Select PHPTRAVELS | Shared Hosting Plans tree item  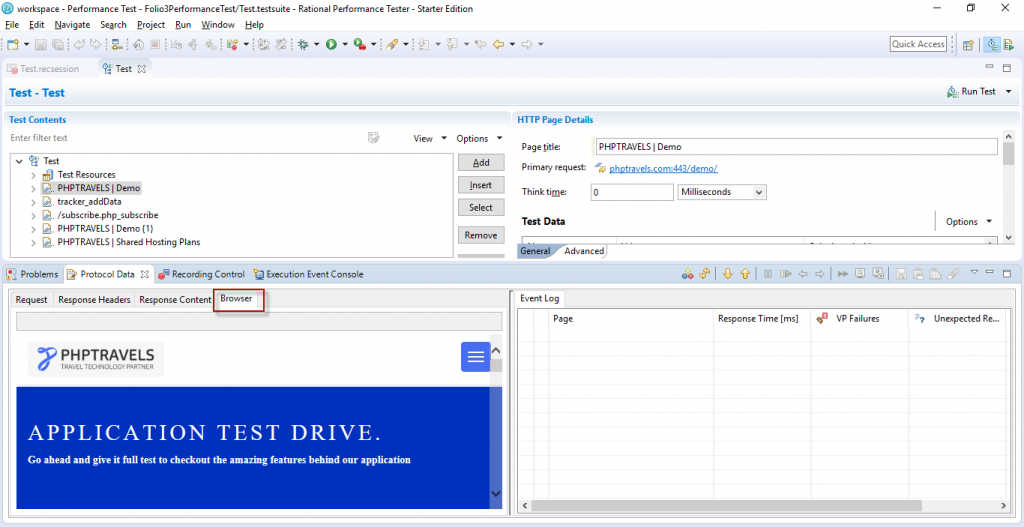(x=129, y=242)
